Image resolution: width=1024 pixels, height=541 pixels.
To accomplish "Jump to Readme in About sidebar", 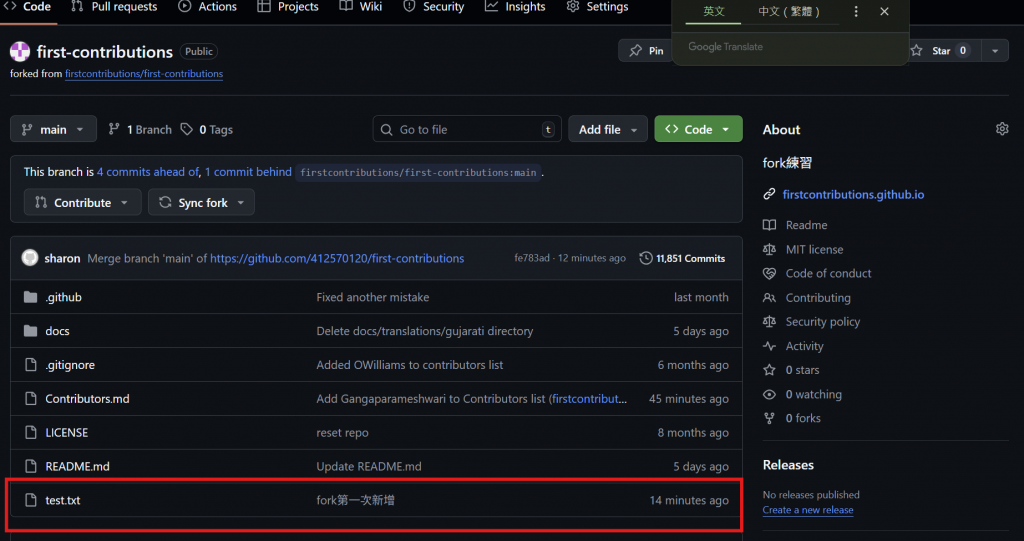I will click(x=806, y=225).
